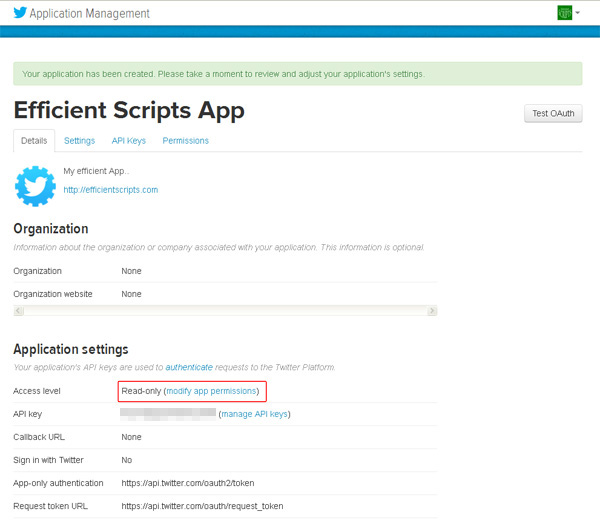Screen dimensions: 600x526
Task: Go to the API Keys tab
Action: (129, 141)
